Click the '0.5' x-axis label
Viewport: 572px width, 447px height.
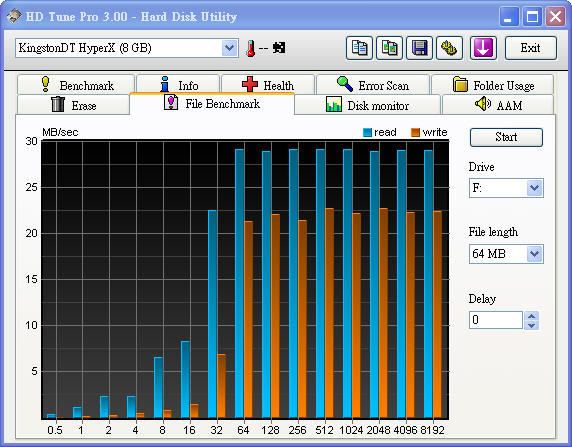click(x=55, y=430)
